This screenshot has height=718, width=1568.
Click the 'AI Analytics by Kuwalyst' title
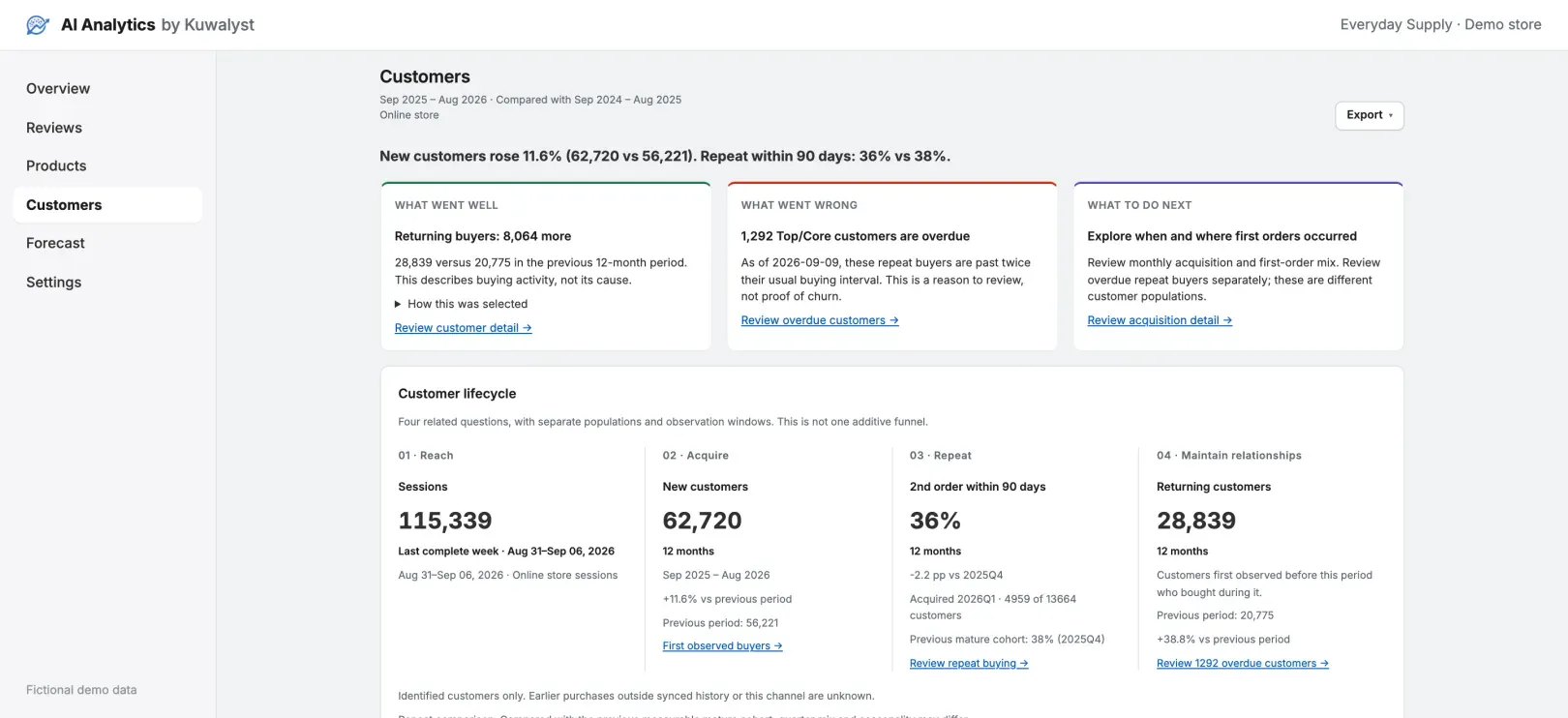point(158,25)
